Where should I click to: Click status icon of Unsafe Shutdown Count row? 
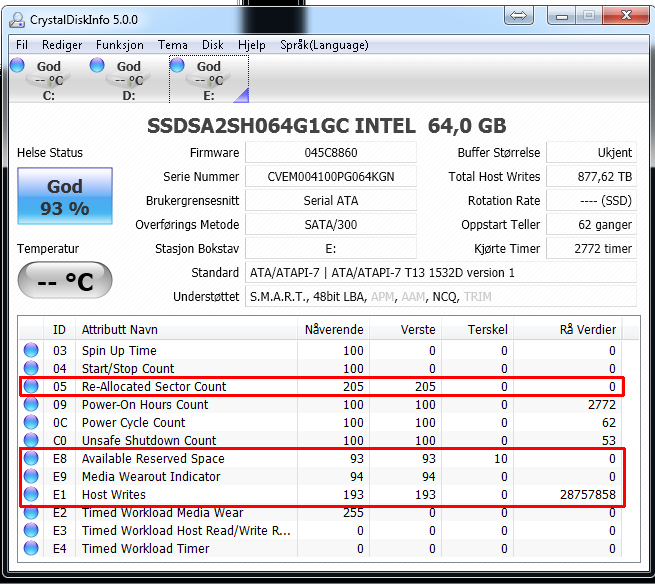click(x=31, y=440)
